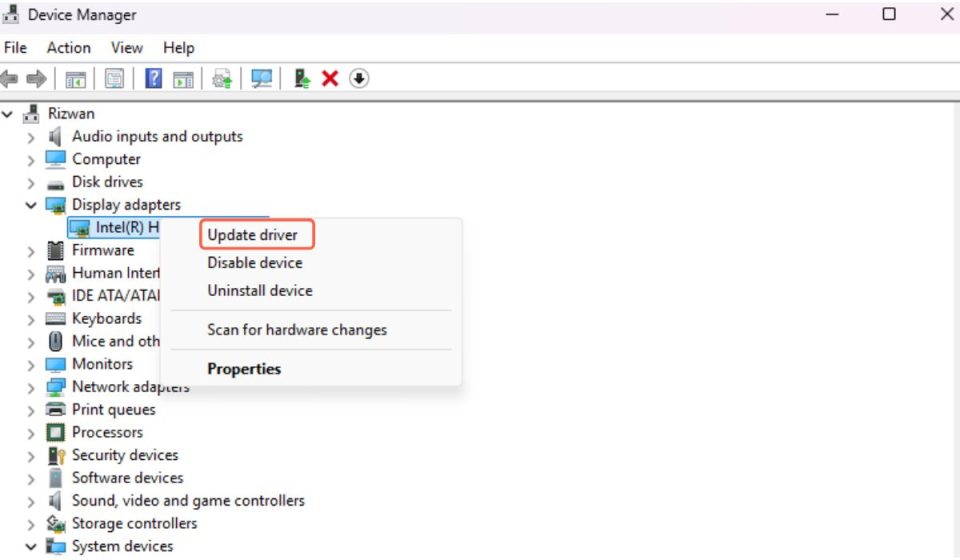Click the Keyboards icon
Image resolution: width=960 pixels, height=560 pixels.
tap(55, 319)
